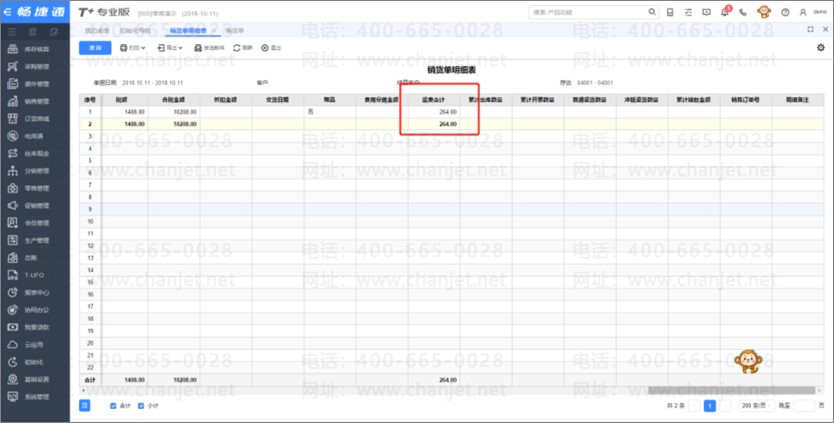Viewport: 834px width, 423px height.
Task: Click the phone support icon in top bar
Action: tap(743, 12)
